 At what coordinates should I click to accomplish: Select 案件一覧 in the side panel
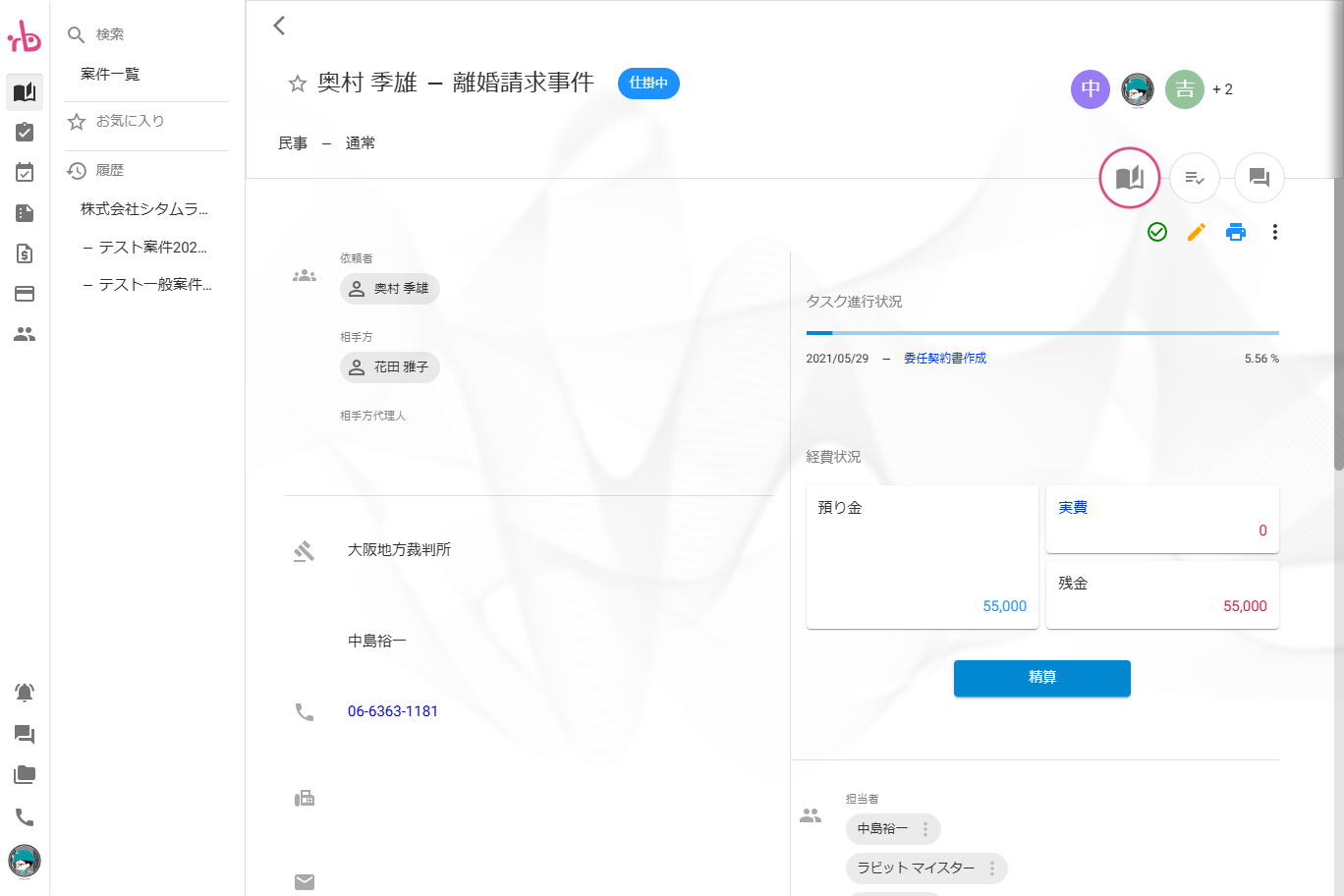coord(110,75)
